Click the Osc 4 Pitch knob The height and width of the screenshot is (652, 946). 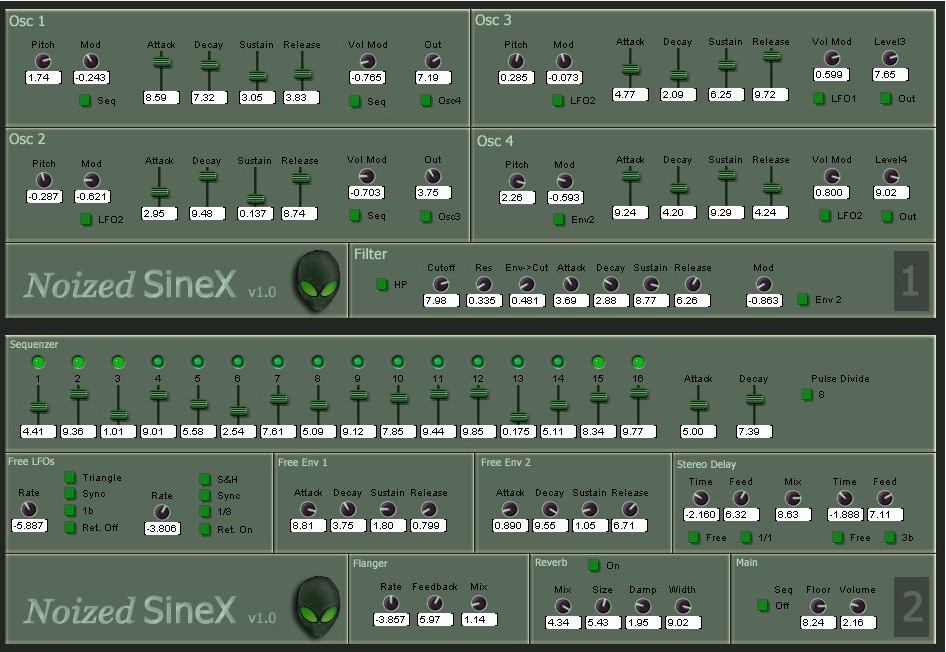click(517, 181)
